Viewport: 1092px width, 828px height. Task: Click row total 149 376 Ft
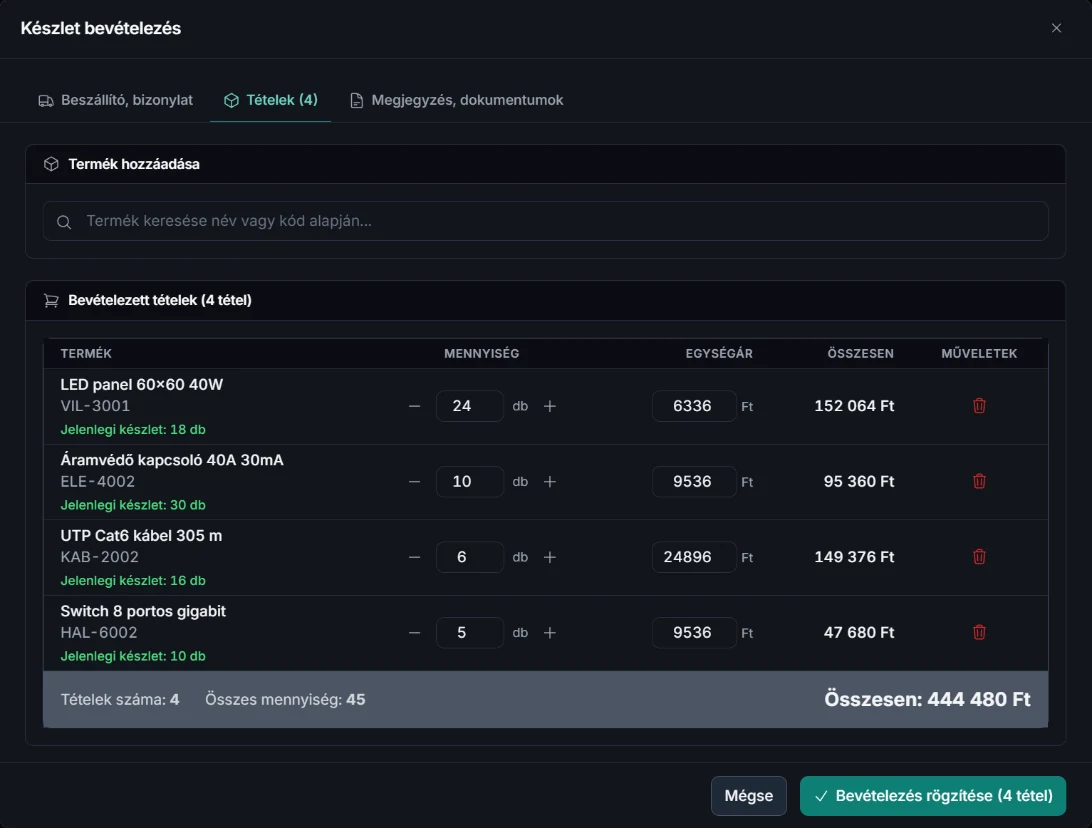pyautogui.click(x=854, y=557)
